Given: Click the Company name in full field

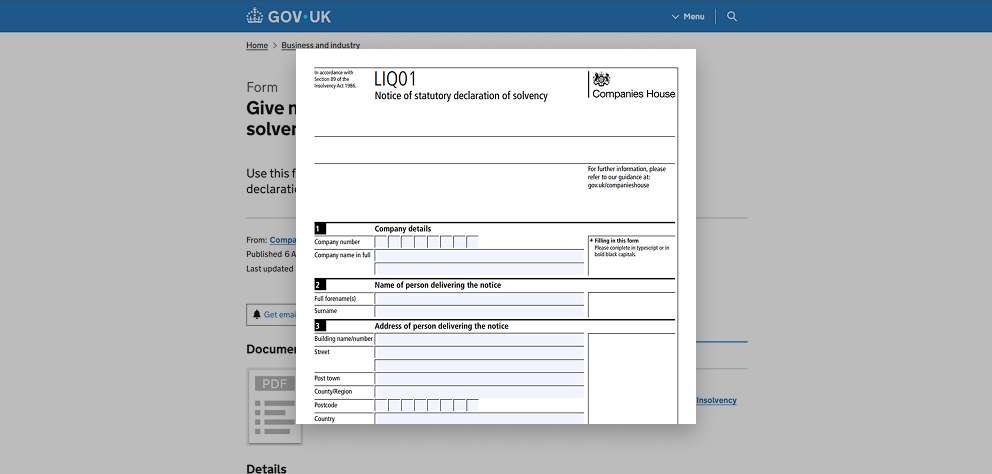Looking at the screenshot, I should 479,256.
